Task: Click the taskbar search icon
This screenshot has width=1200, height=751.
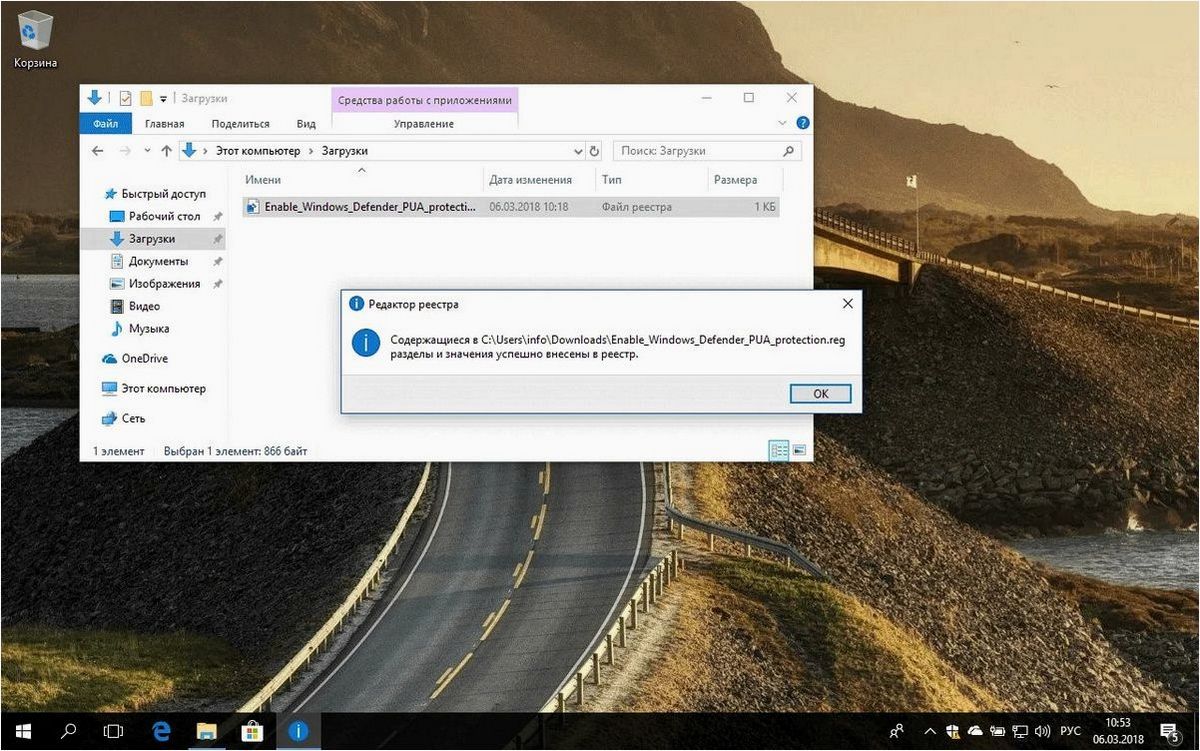Action: pyautogui.click(x=68, y=731)
